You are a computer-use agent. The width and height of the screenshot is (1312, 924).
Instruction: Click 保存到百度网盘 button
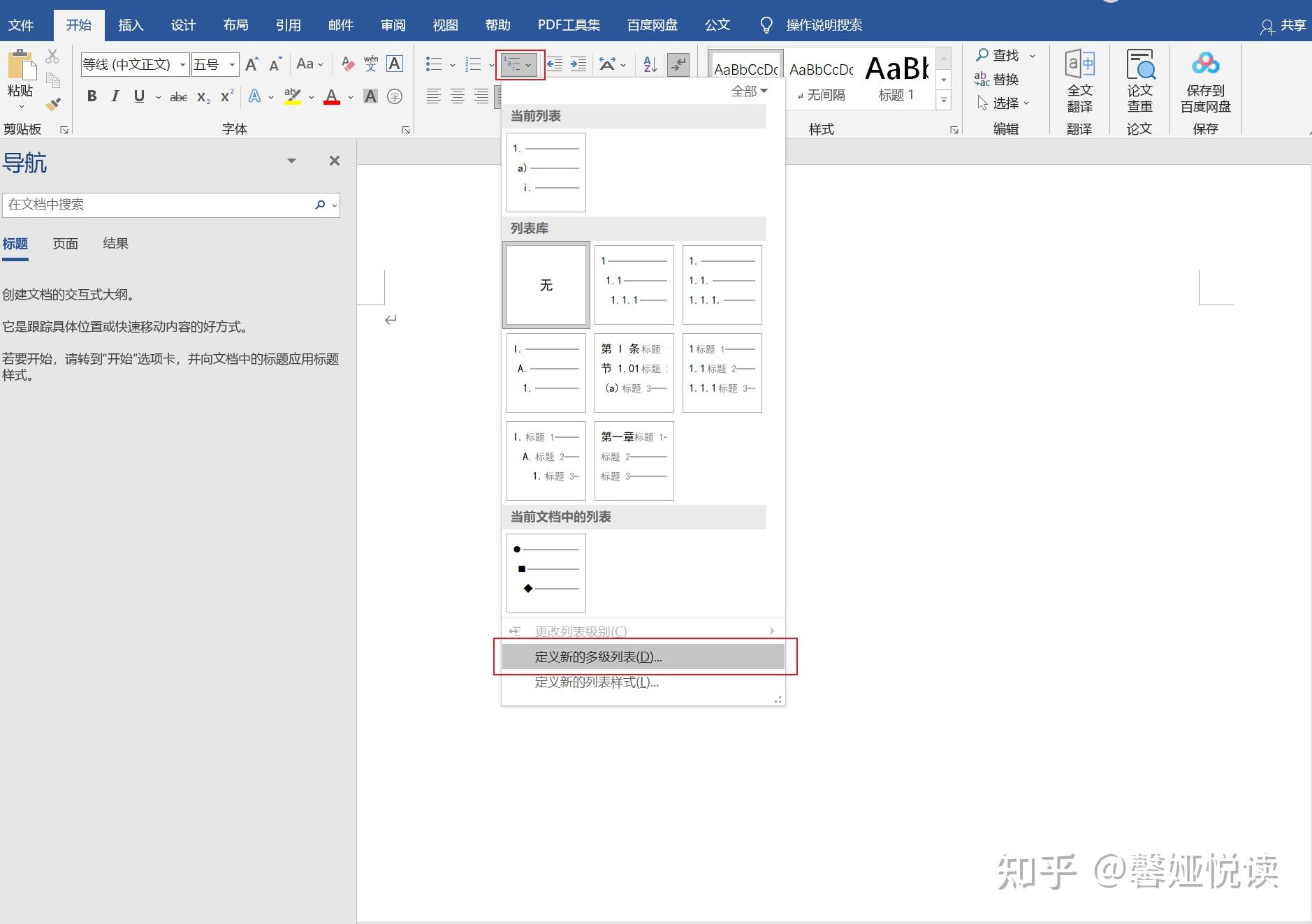[x=1205, y=81]
